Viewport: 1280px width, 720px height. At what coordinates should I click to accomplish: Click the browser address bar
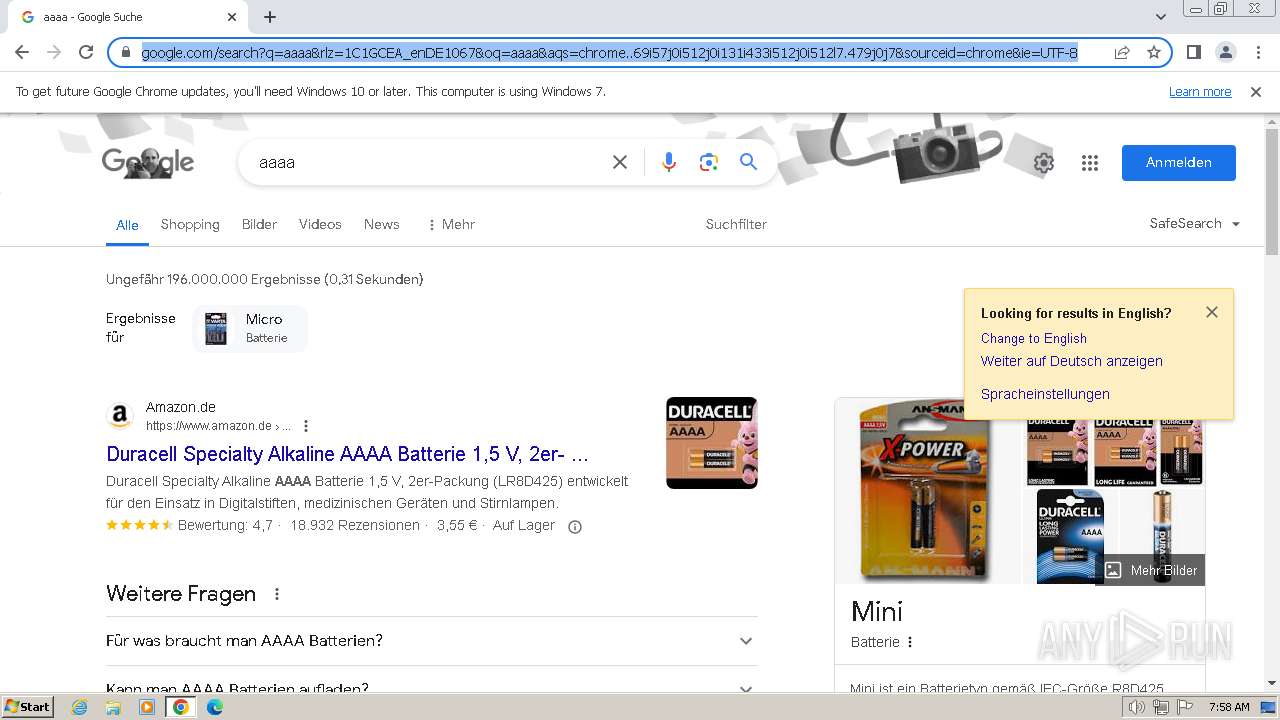coord(610,52)
